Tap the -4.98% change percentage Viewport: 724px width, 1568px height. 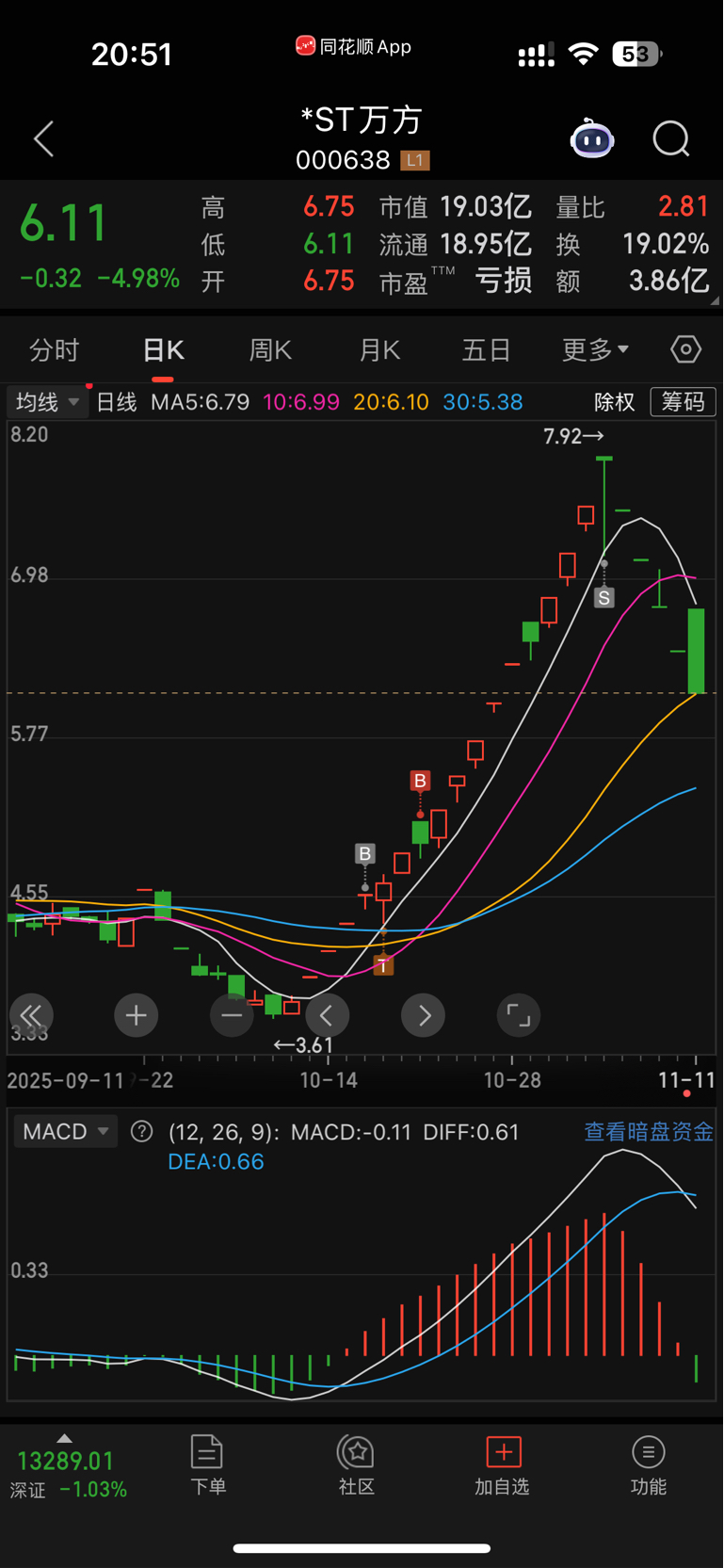pyautogui.click(x=138, y=279)
